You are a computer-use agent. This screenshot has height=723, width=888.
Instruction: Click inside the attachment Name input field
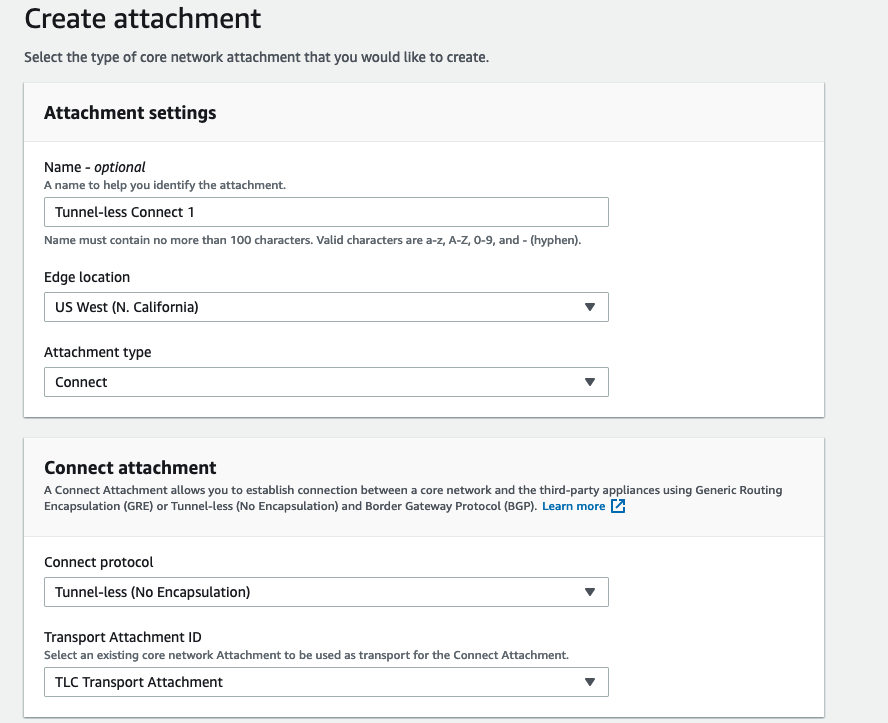point(325,212)
